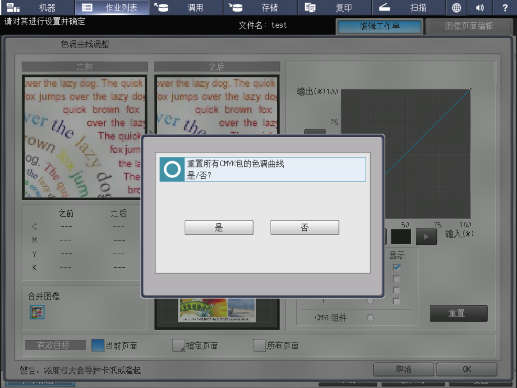The height and width of the screenshot is (388, 517).
Task: Open the 复印 copy tab
Action: pyautogui.click(x=334, y=7)
